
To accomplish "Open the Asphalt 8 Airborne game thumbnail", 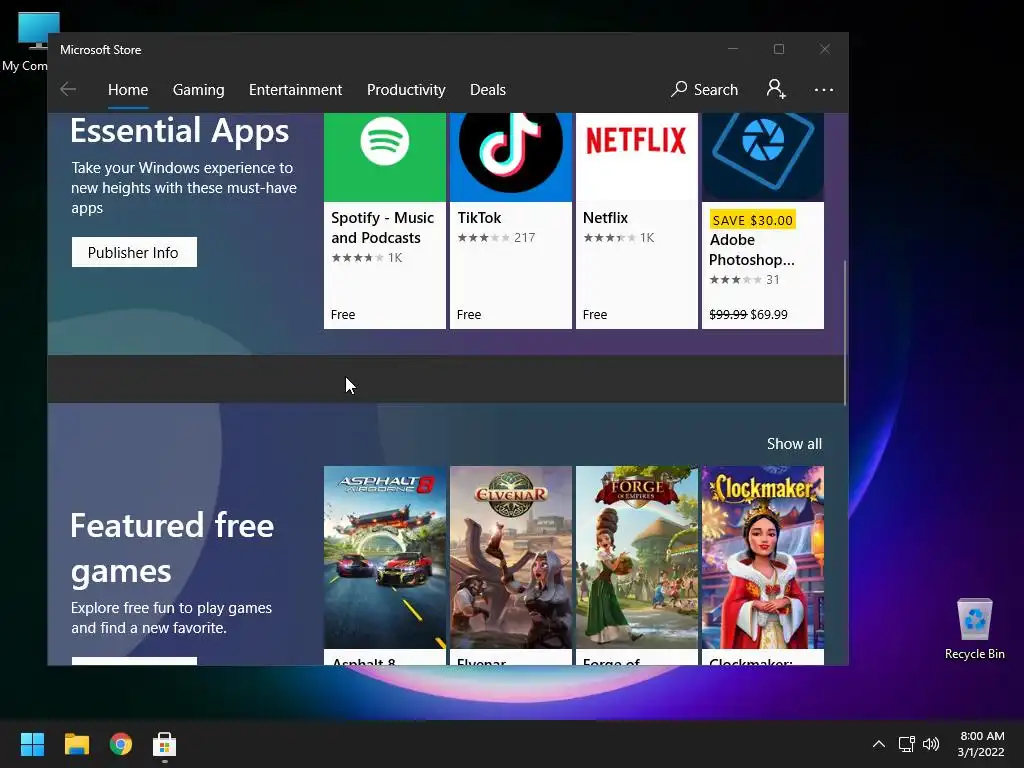I will click(385, 557).
